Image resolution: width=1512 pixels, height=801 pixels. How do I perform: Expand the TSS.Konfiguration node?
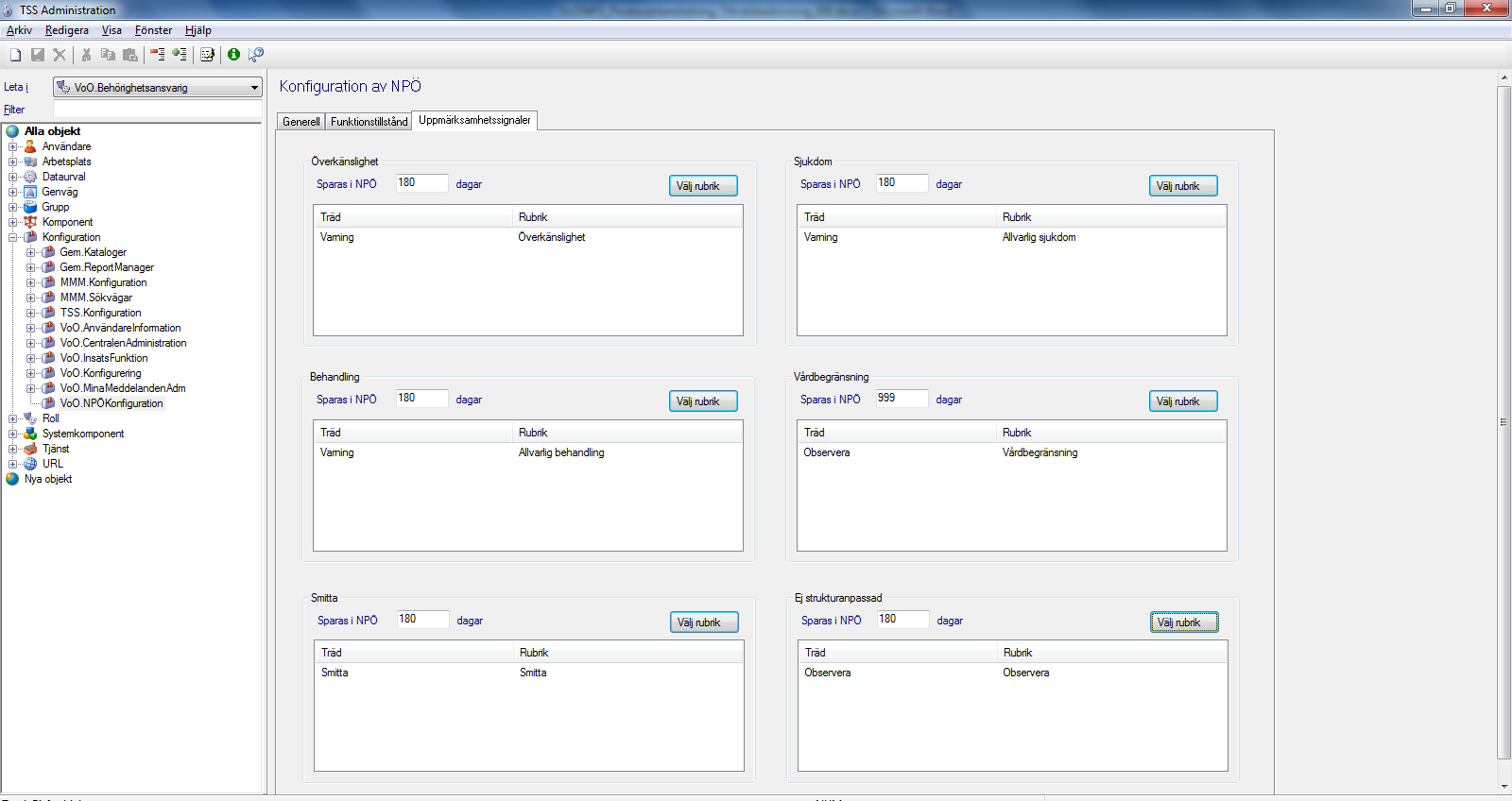30,313
